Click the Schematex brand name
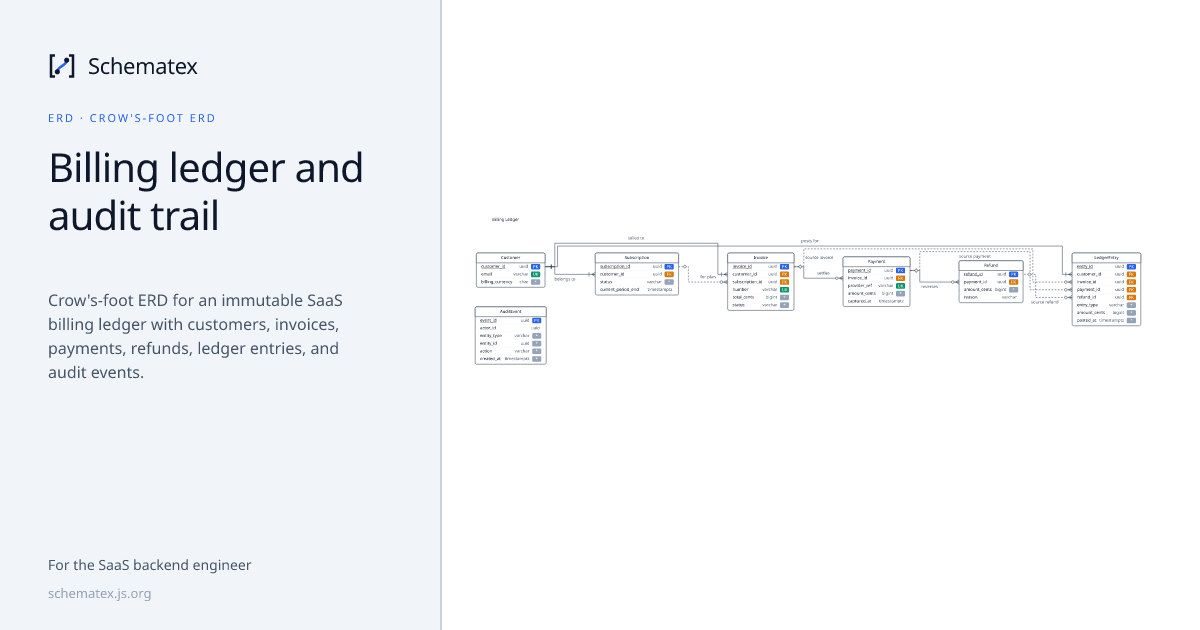1200x630 pixels. 143,66
